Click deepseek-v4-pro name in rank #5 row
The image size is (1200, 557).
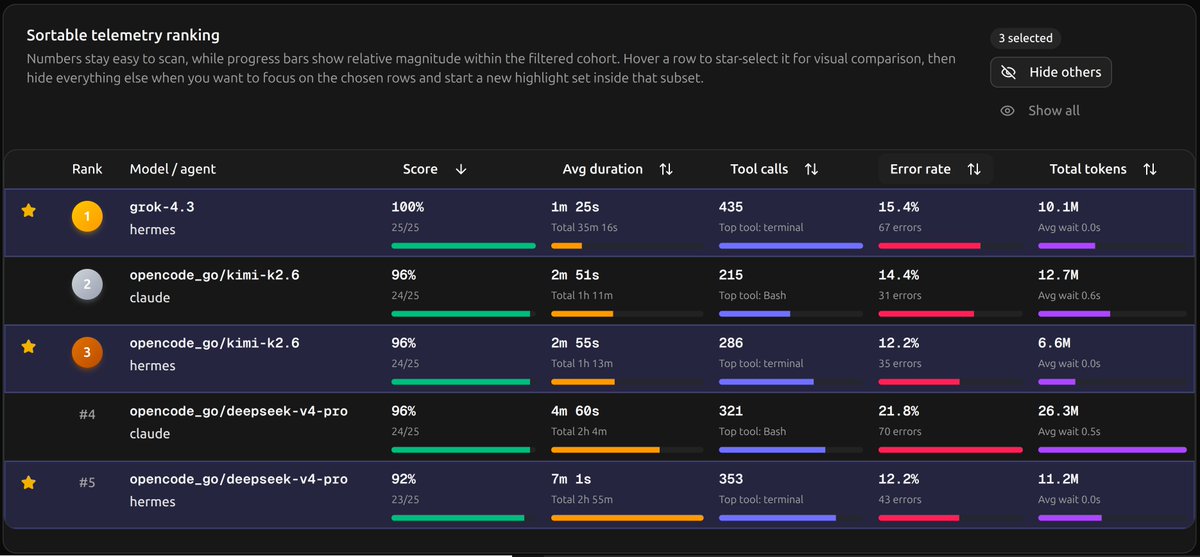tap(239, 479)
